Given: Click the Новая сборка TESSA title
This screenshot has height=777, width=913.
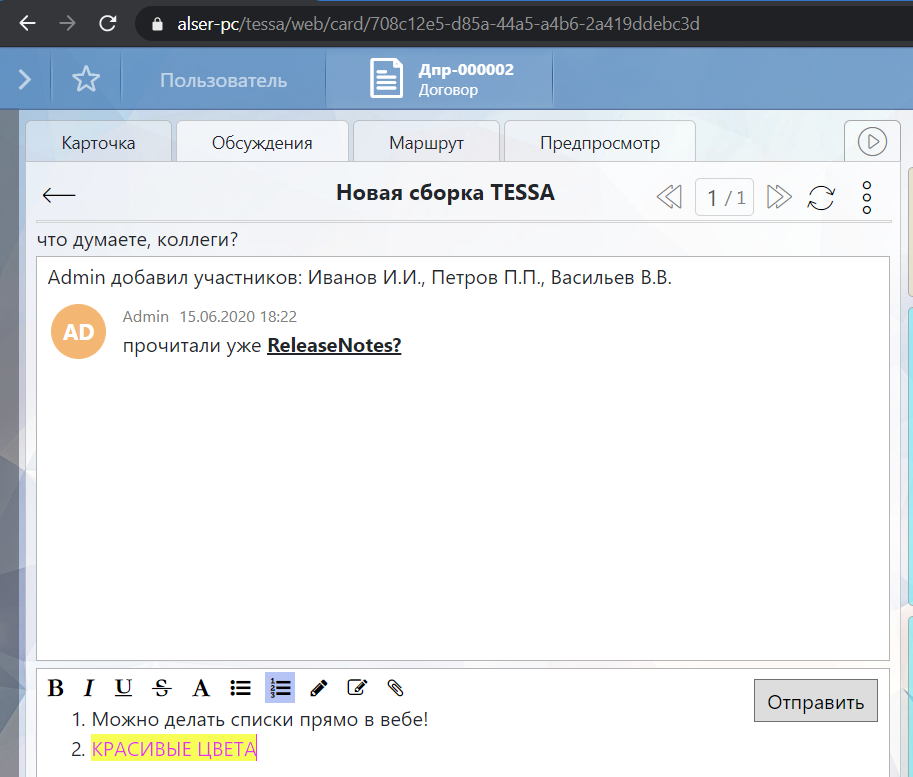Looking at the screenshot, I should coord(445,193).
